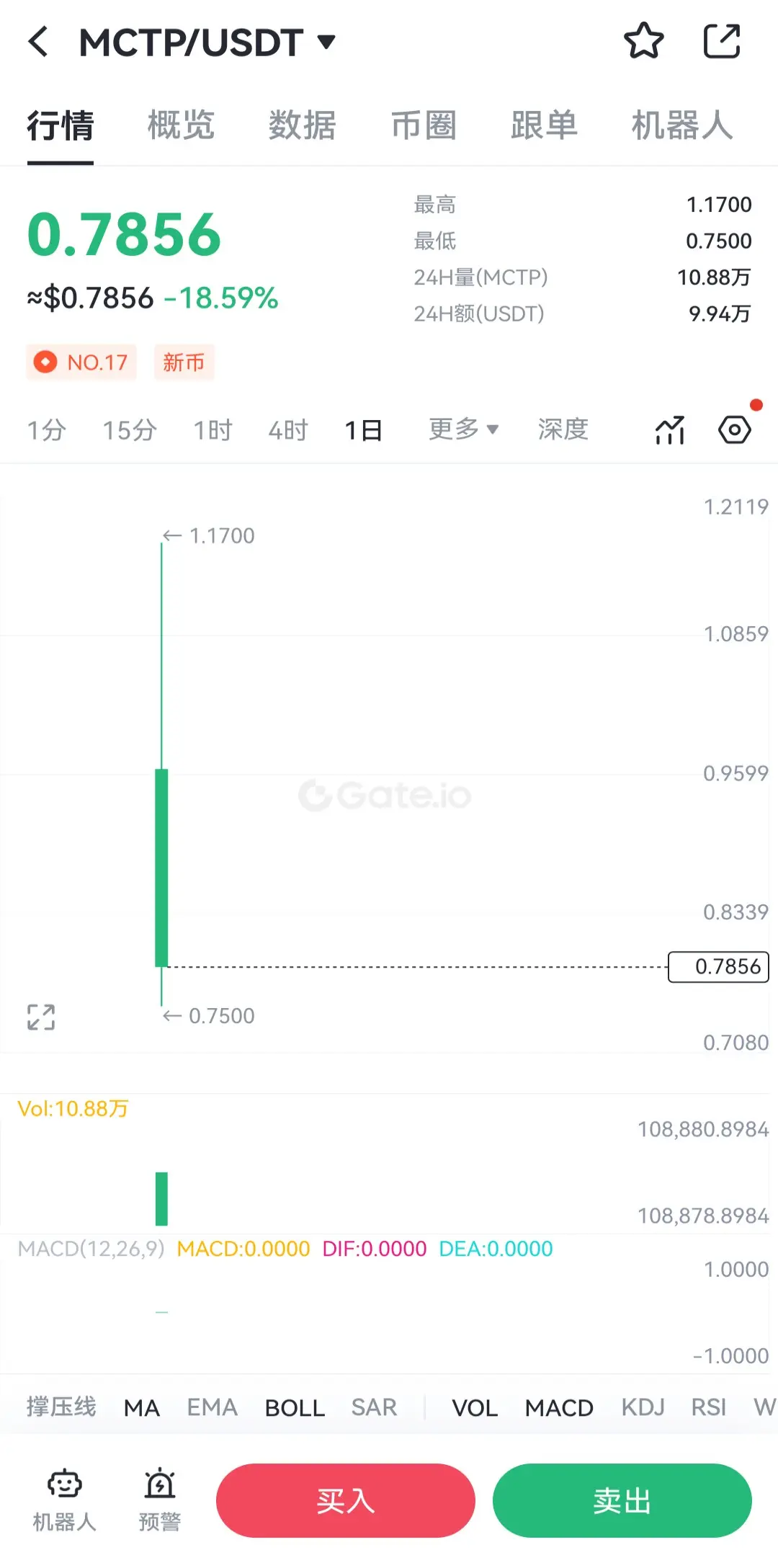Open chart settings hexagon icon
This screenshot has width=778, height=1568.
[735, 430]
